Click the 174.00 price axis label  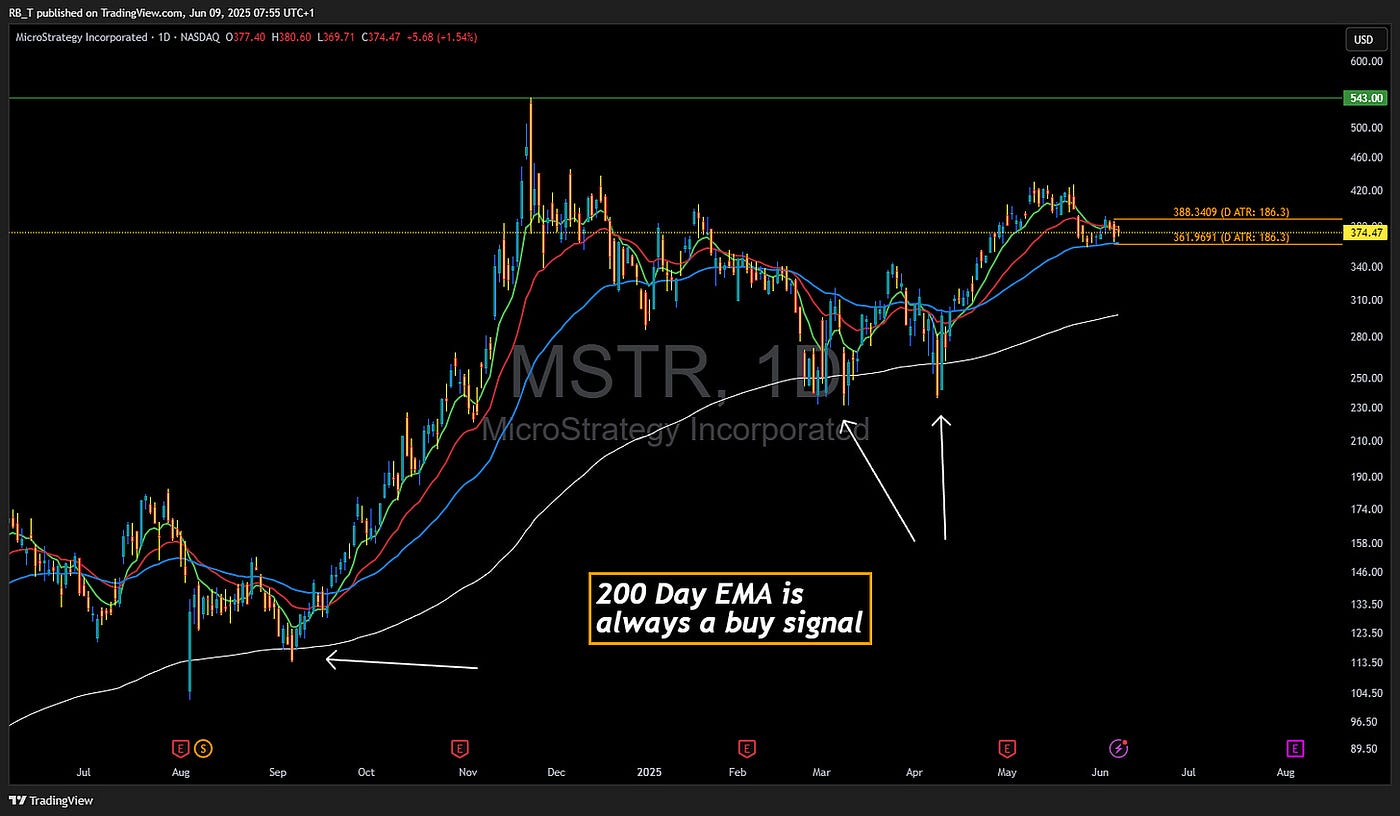[x=1366, y=509]
